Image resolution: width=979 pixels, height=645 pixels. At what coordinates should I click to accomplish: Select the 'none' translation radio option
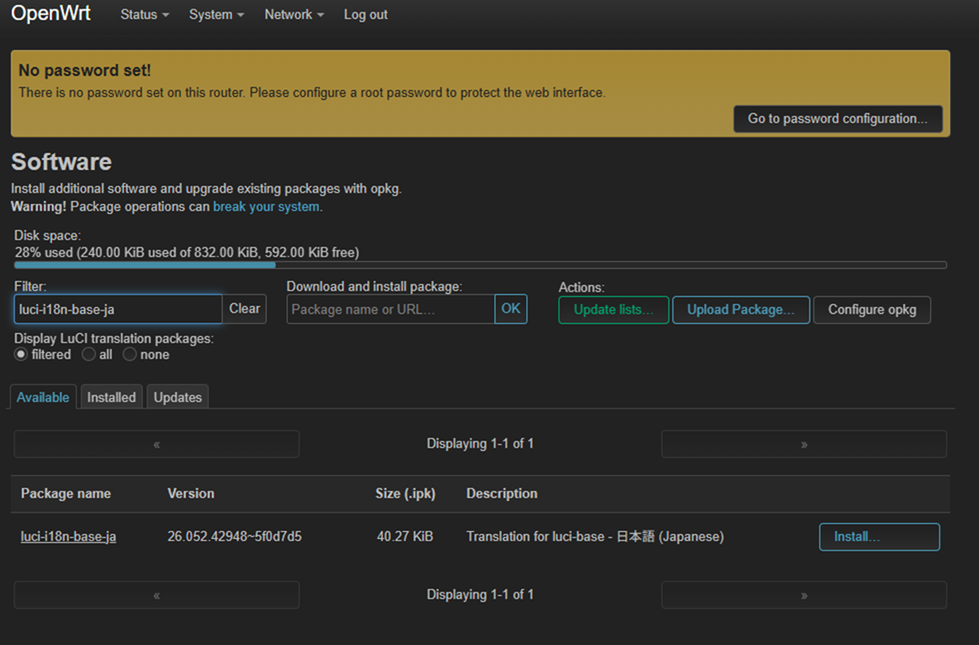click(x=129, y=355)
